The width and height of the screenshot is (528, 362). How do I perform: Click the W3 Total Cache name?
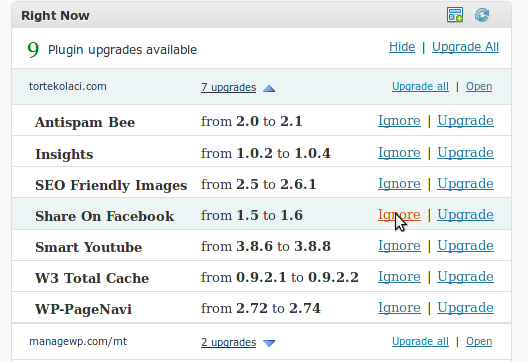click(92, 278)
